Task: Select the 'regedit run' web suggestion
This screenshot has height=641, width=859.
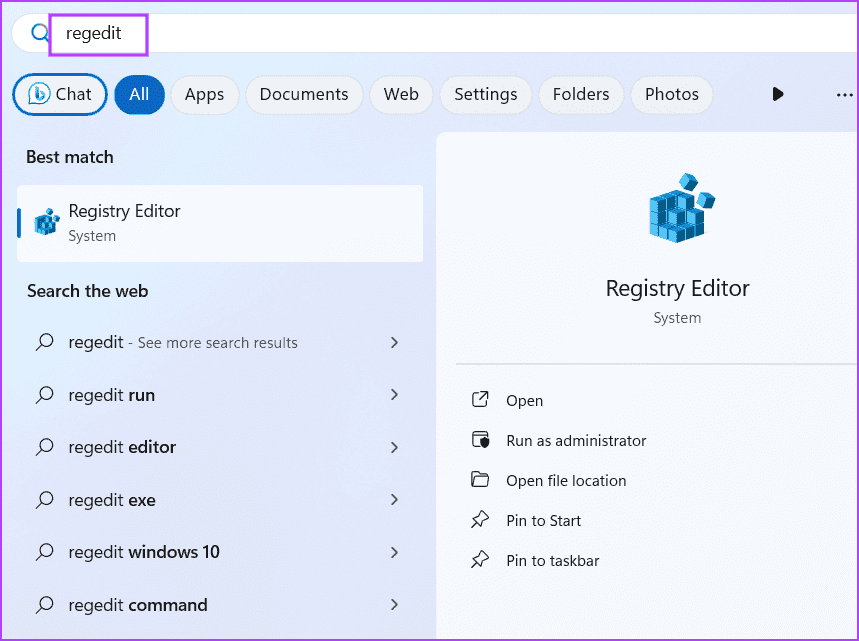Action: click(x=219, y=395)
